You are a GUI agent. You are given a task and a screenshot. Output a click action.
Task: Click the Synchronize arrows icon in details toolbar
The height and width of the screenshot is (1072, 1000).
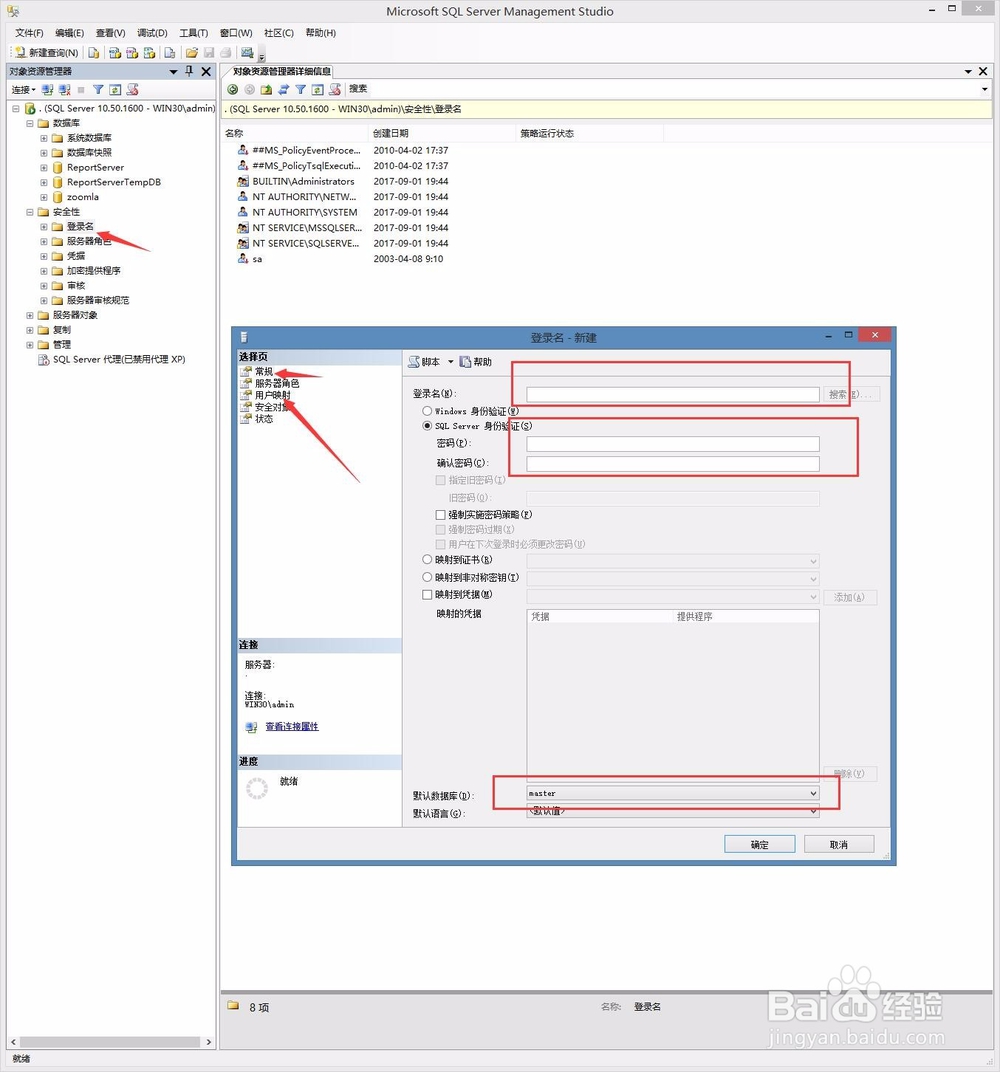(x=284, y=89)
